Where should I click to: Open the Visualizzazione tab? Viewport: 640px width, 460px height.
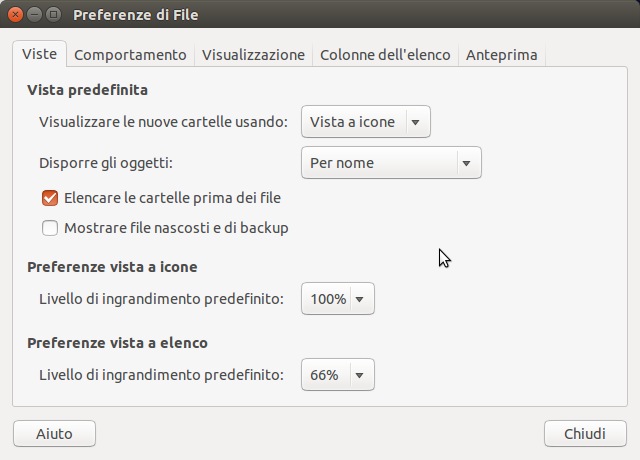253,55
